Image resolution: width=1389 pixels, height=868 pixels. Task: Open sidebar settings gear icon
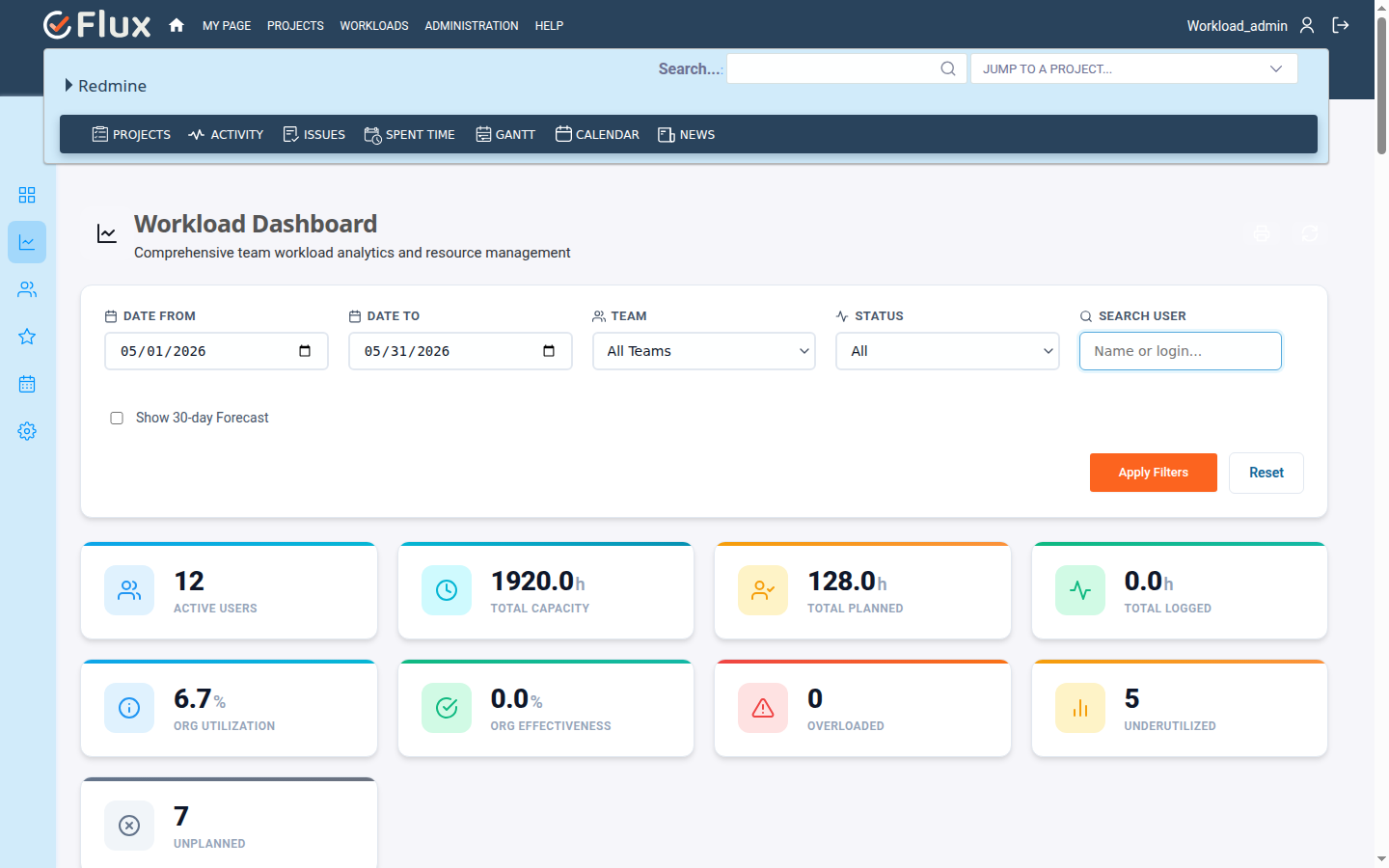(27, 431)
